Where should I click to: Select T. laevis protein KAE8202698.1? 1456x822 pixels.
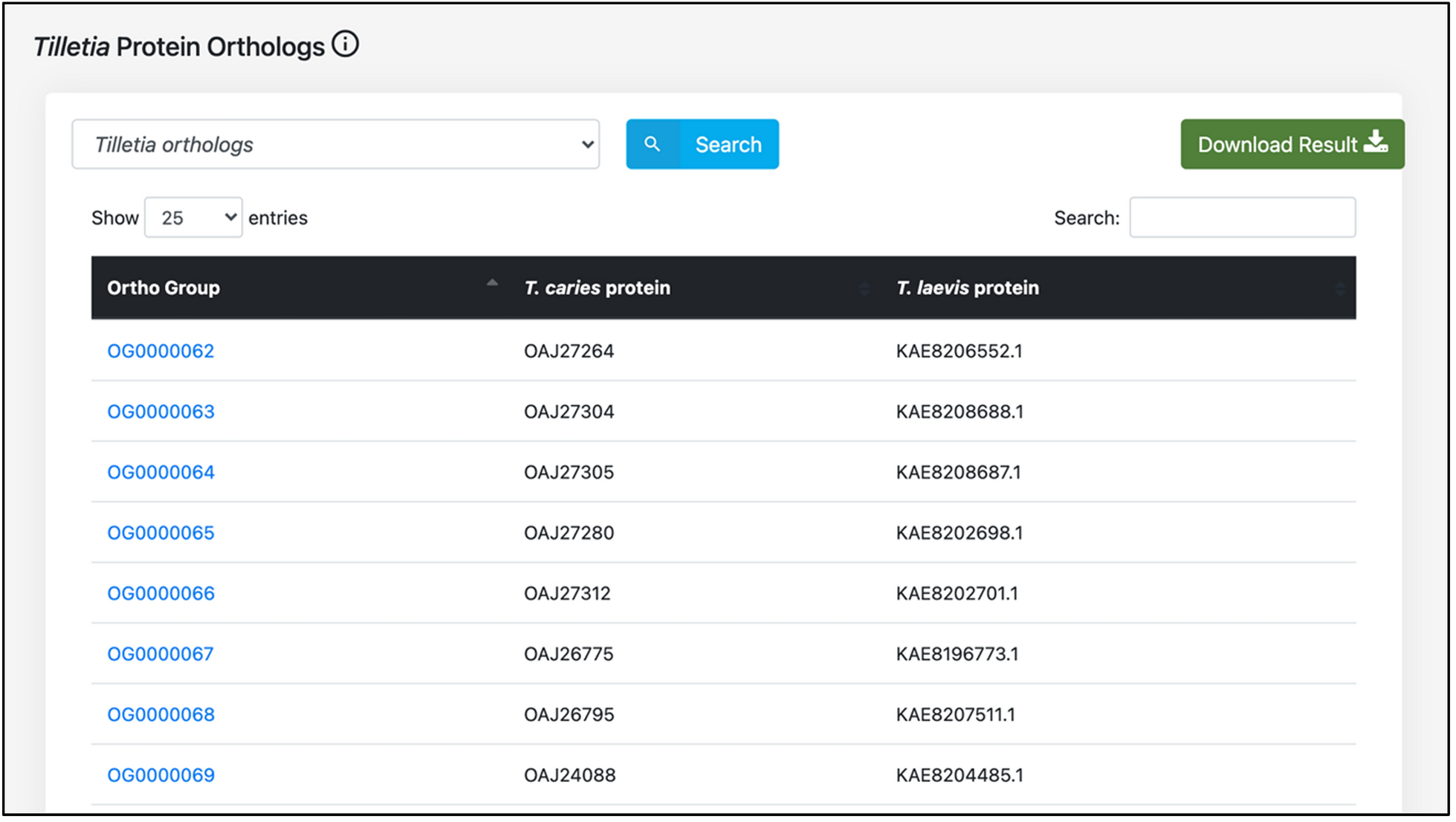point(959,533)
